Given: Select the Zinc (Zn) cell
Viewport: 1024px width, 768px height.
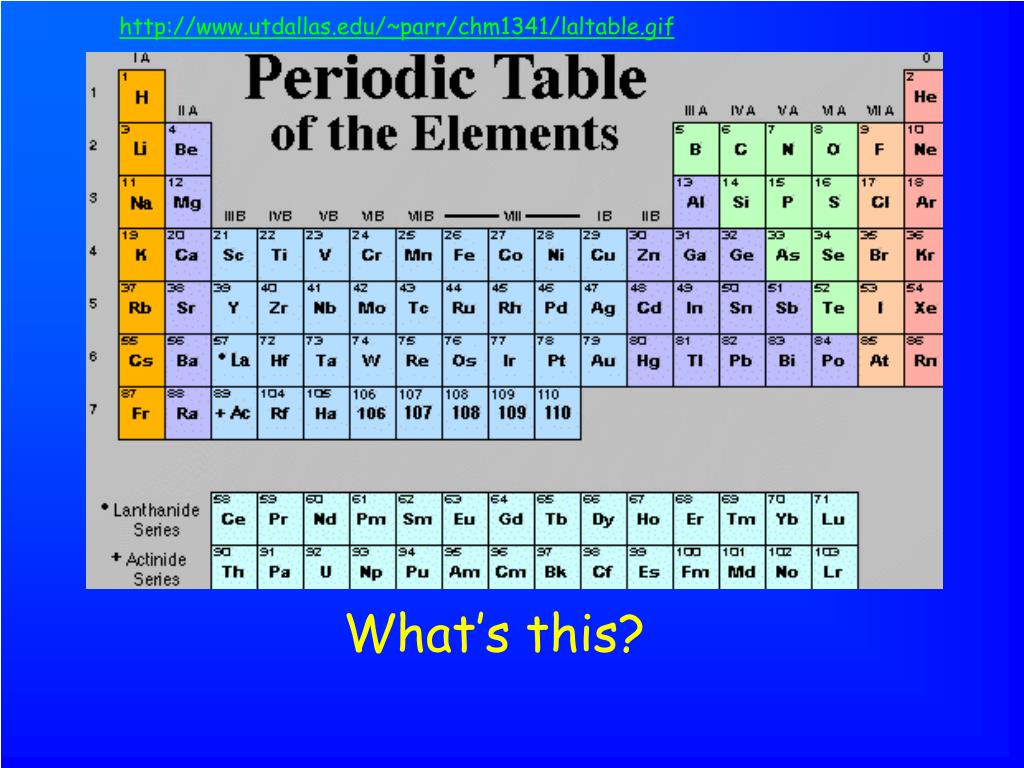Looking at the screenshot, I should click(650, 255).
